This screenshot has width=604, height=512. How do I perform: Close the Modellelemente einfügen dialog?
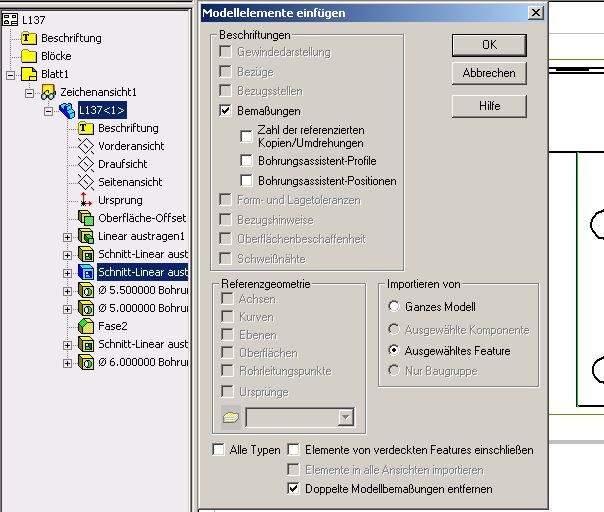[535, 13]
